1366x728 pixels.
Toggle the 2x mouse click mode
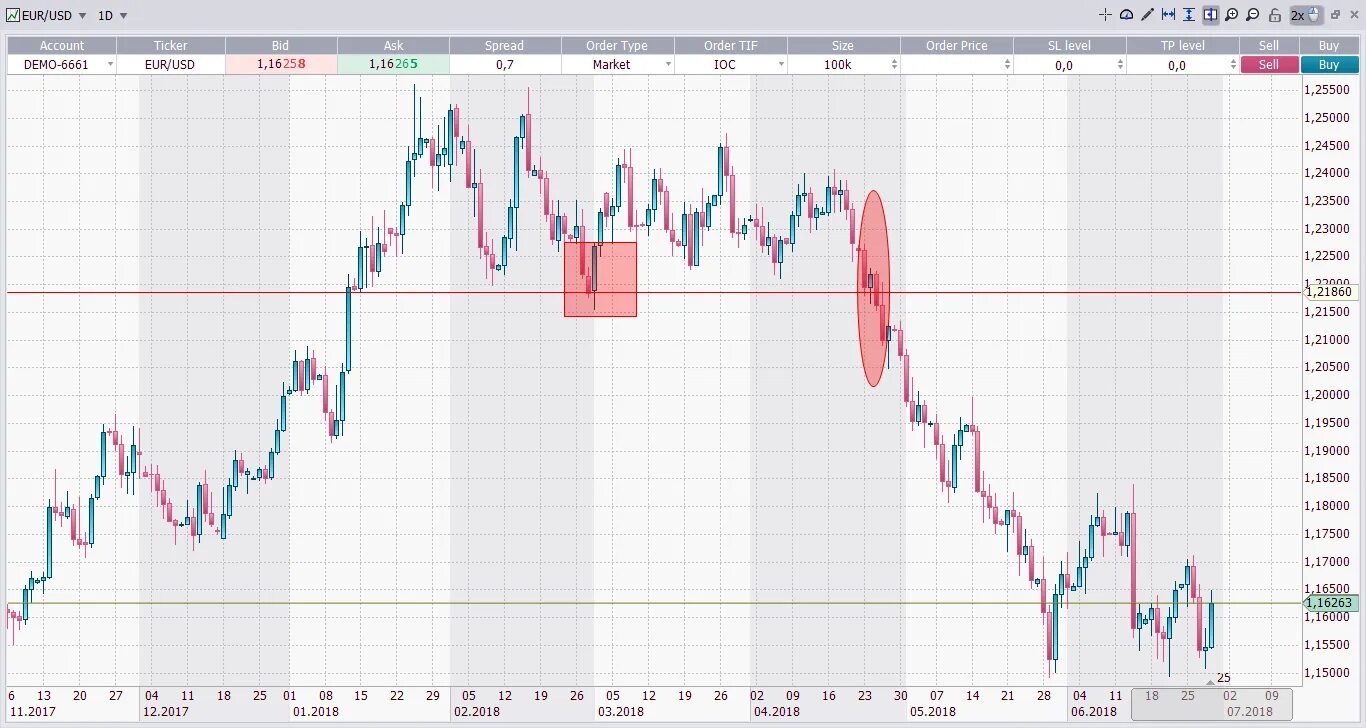click(1305, 15)
